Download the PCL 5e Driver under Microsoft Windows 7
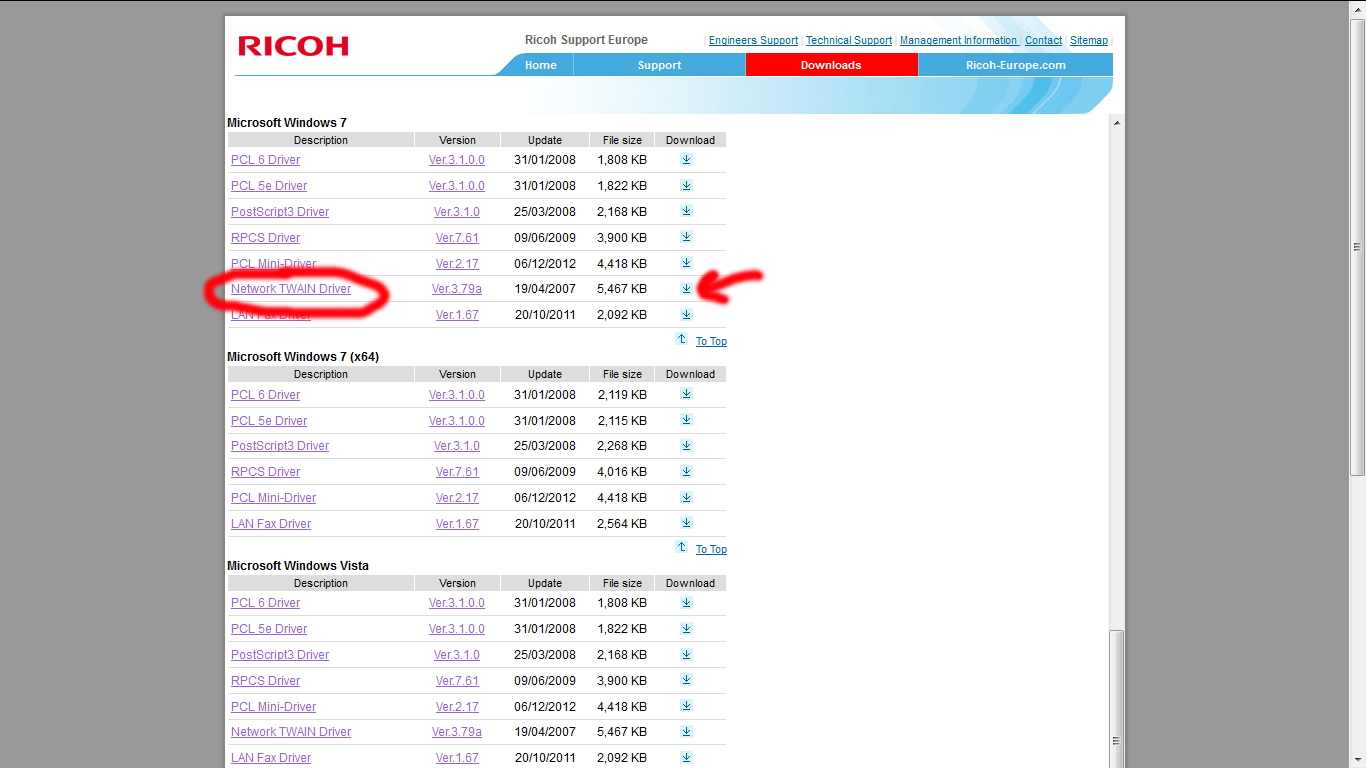 pyautogui.click(x=686, y=185)
